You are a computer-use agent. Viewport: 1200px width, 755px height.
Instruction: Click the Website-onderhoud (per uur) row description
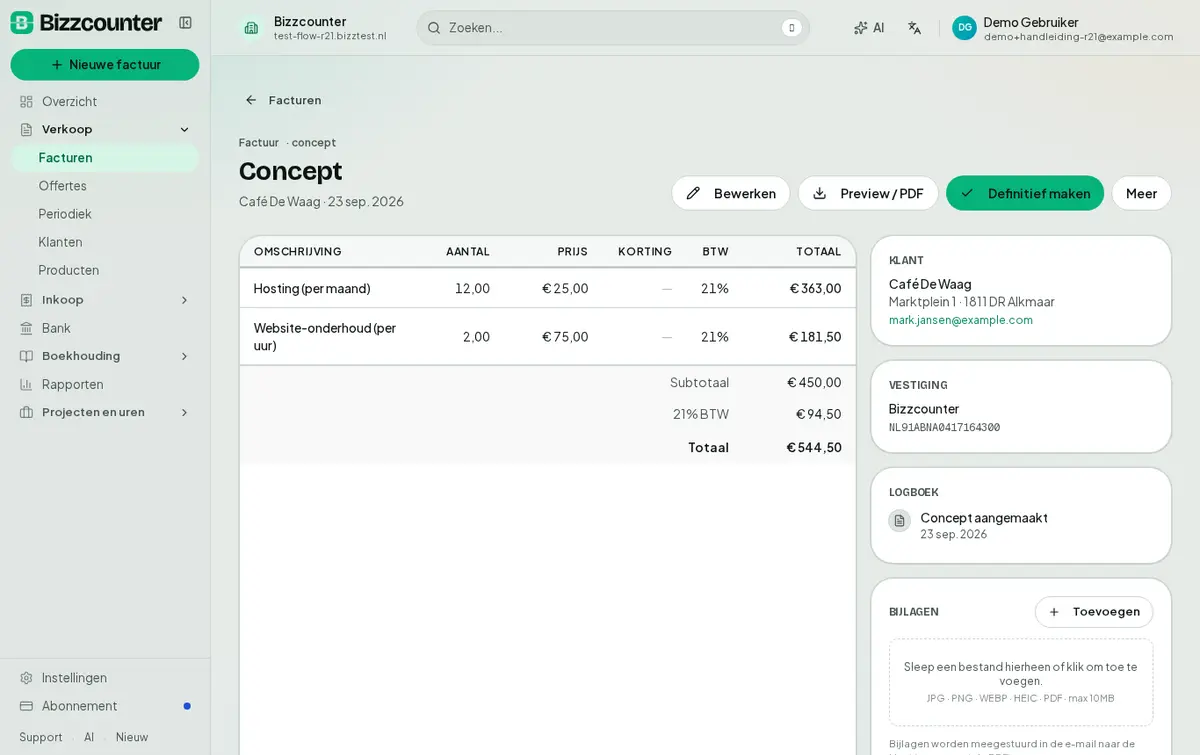(325, 337)
